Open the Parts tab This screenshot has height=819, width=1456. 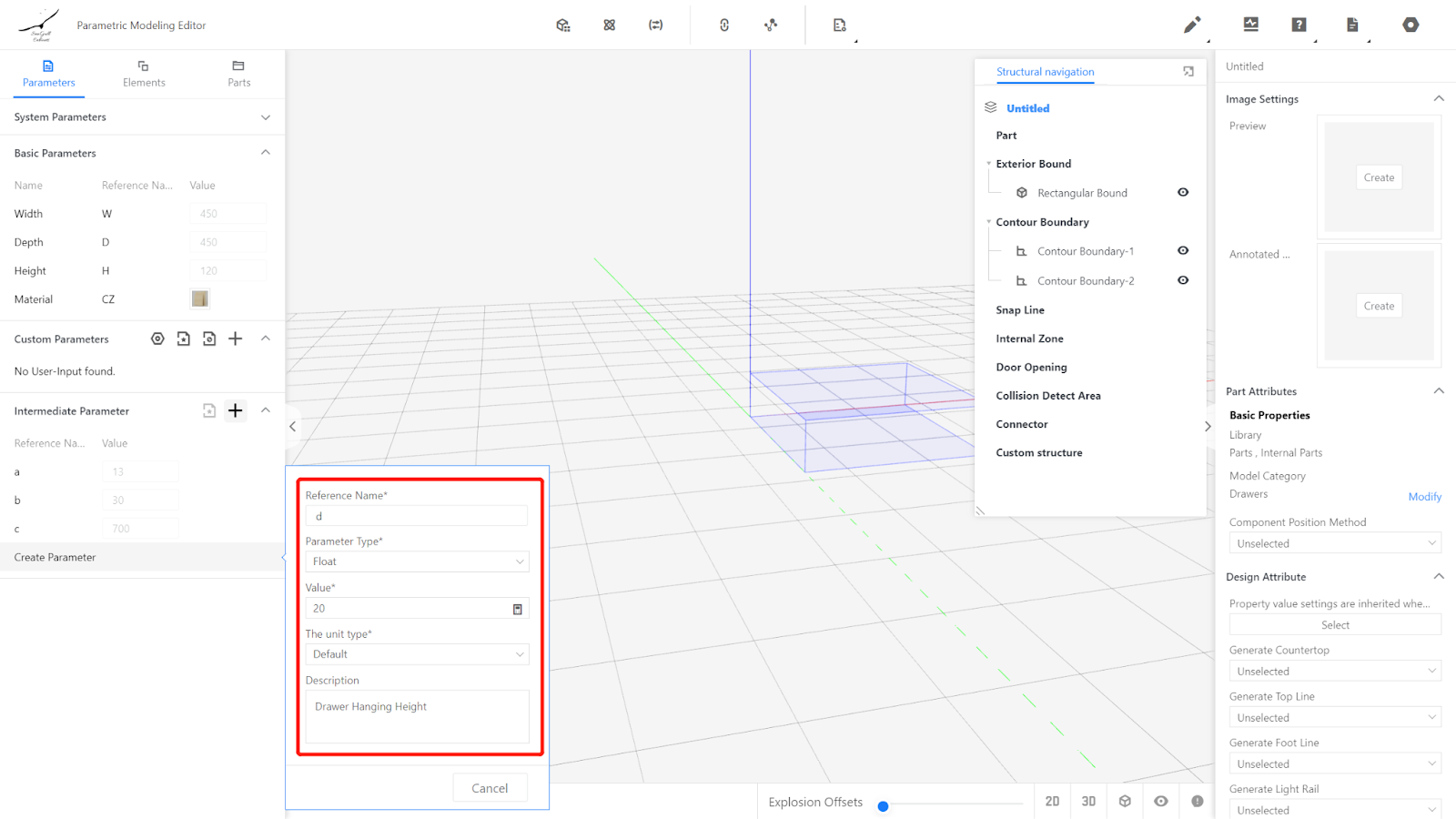tap(238, 74)
